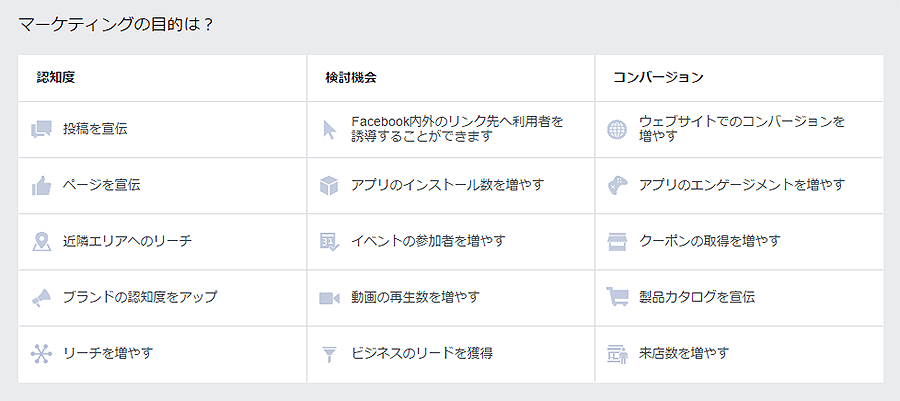This screenshot has width=900, height=401.
Task: Click the megaphone icon for ブランドの認知度をアップ
Action: 41,298
